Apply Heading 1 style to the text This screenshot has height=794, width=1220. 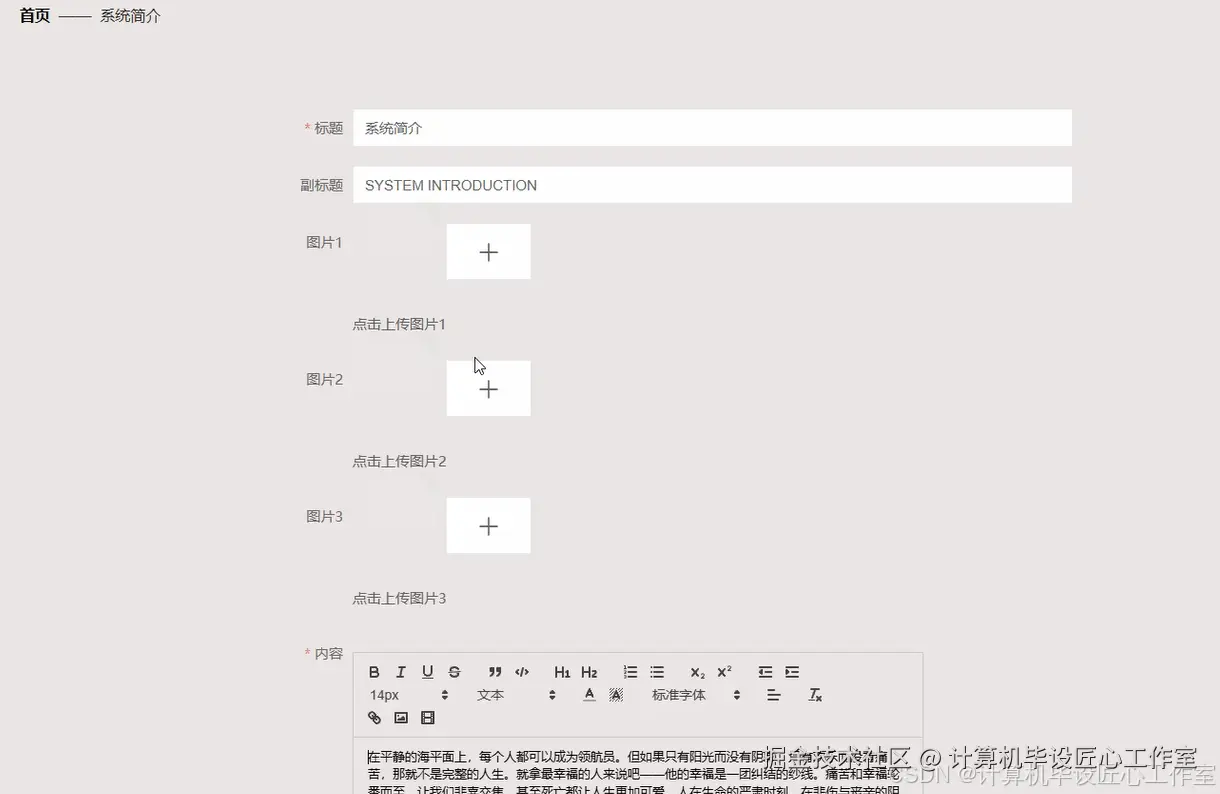click(x=562, y=671)
